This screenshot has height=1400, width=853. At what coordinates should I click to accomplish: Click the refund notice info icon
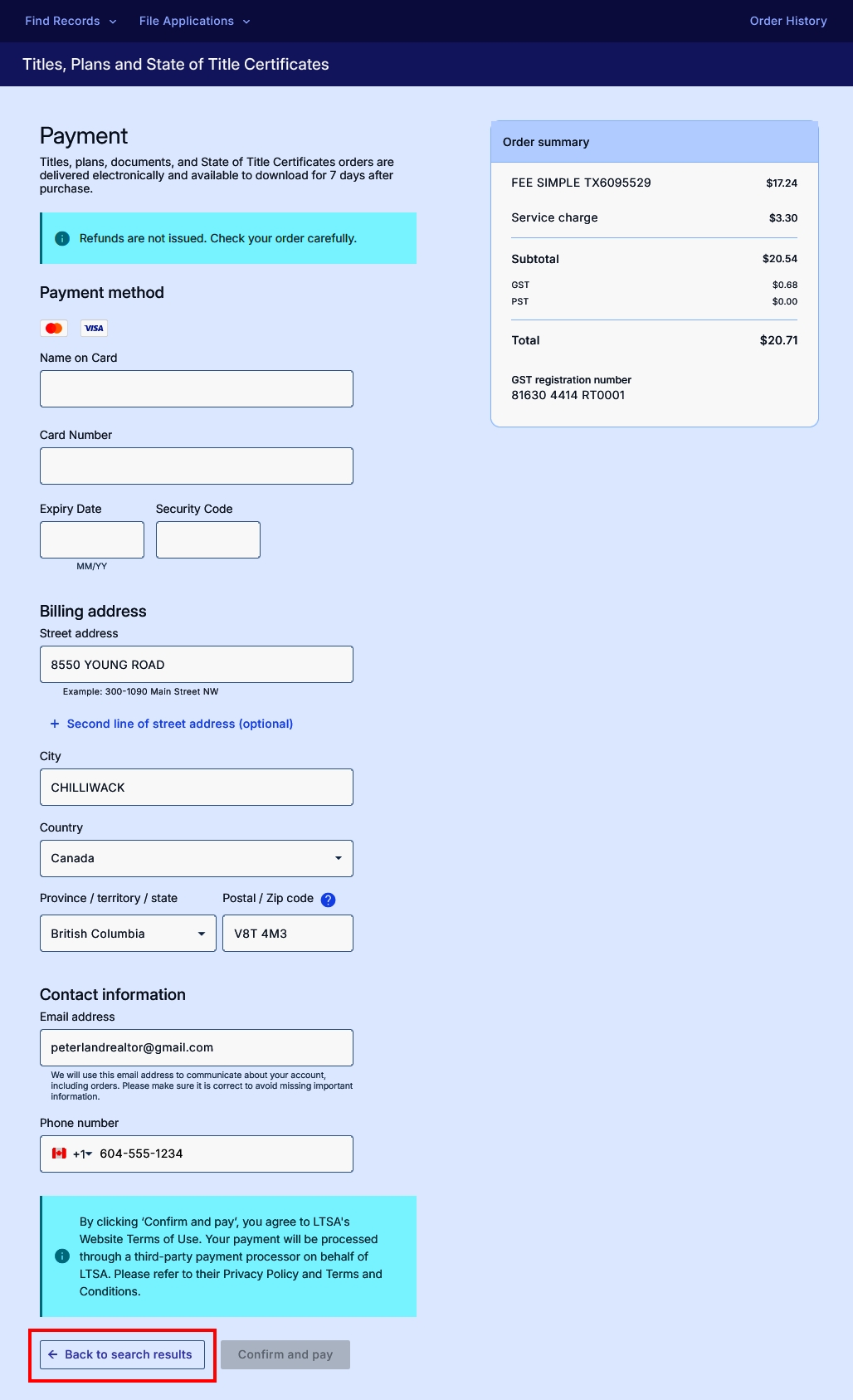point(62,238)
